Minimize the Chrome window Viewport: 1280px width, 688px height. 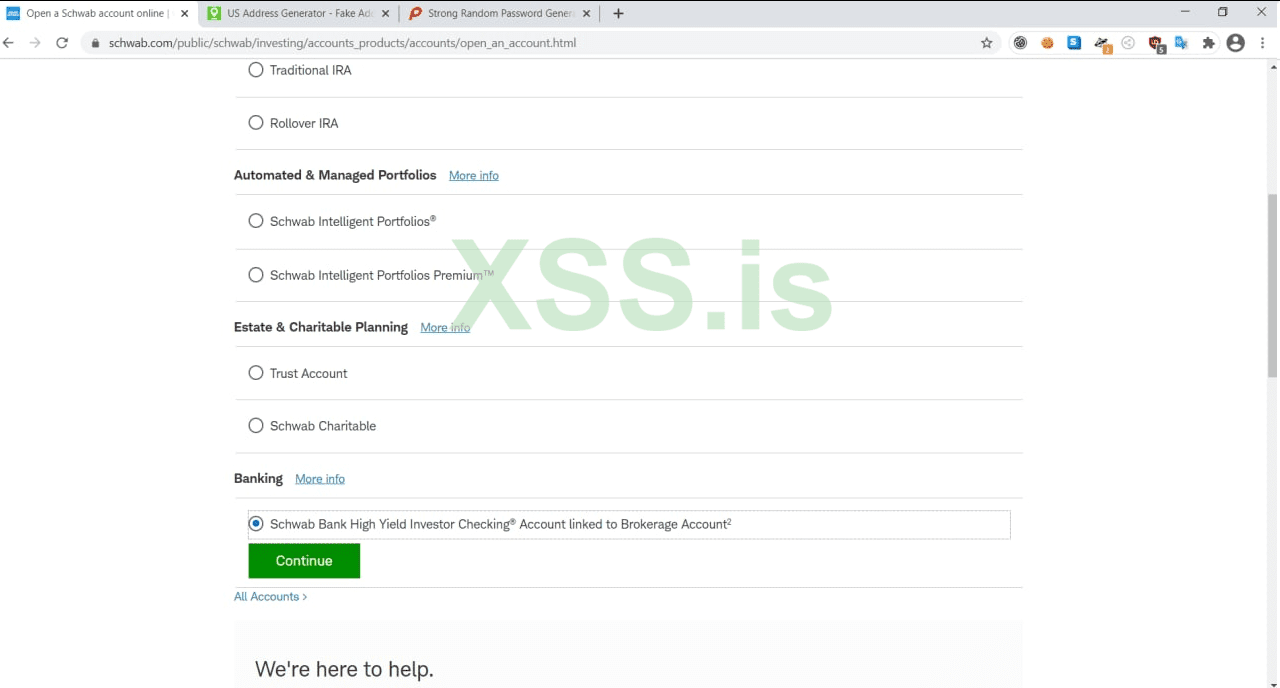(1185, 12)
